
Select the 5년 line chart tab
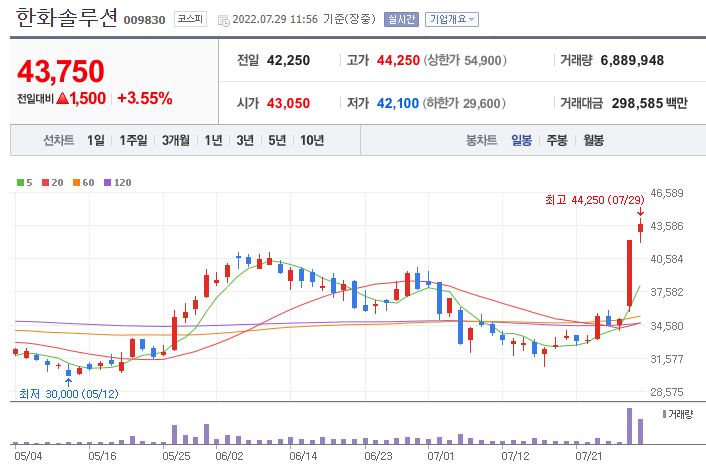277,140
